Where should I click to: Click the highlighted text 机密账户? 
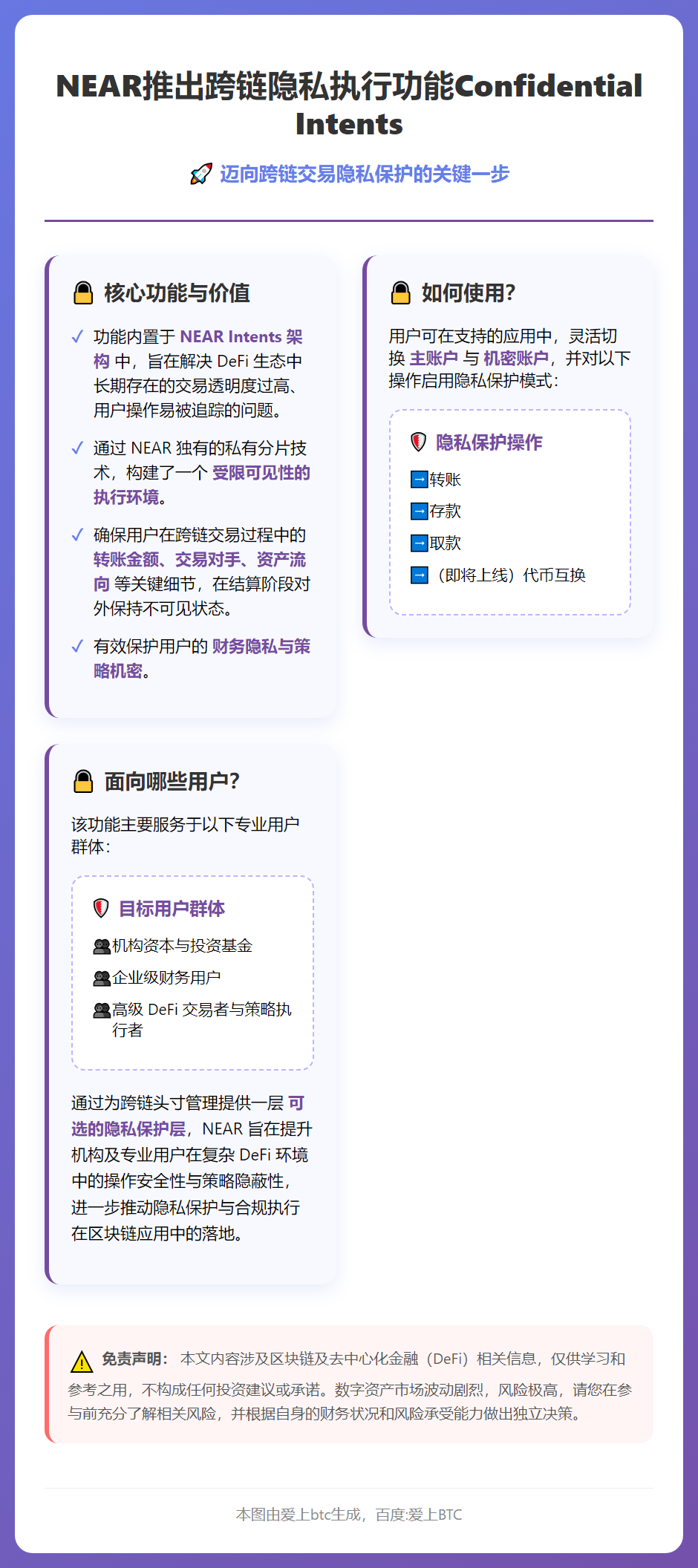516,359
